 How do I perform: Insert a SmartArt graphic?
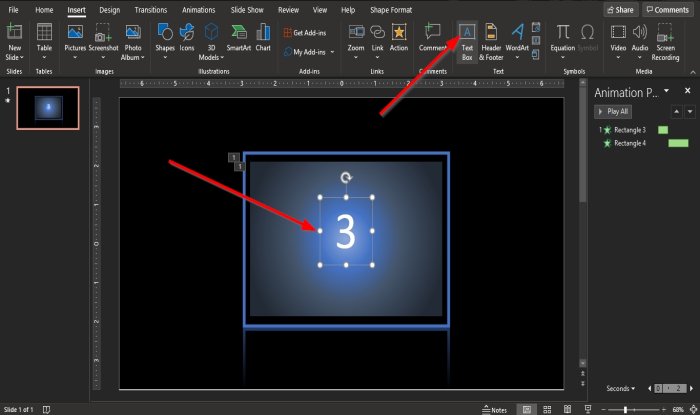238,38
